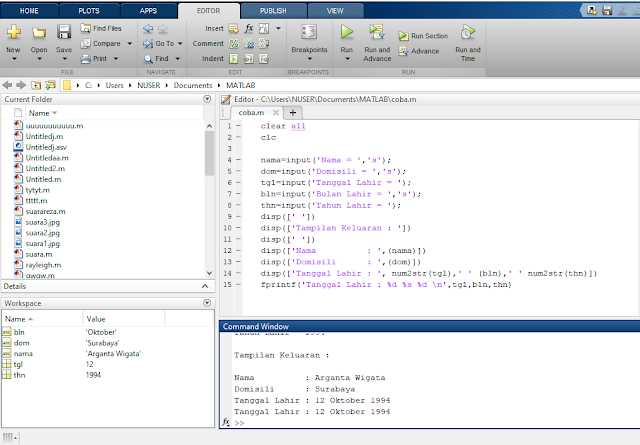Click the Open folder icon
640x445 pixels.
[x=39, y=32]
